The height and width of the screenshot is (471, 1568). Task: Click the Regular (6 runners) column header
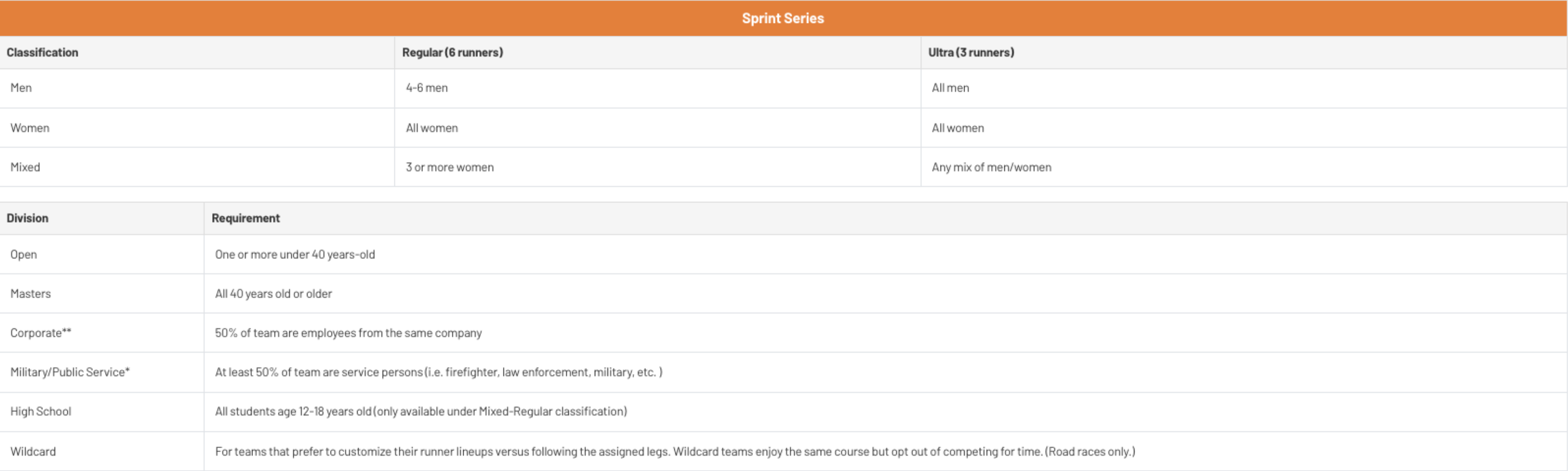[452, 53]
